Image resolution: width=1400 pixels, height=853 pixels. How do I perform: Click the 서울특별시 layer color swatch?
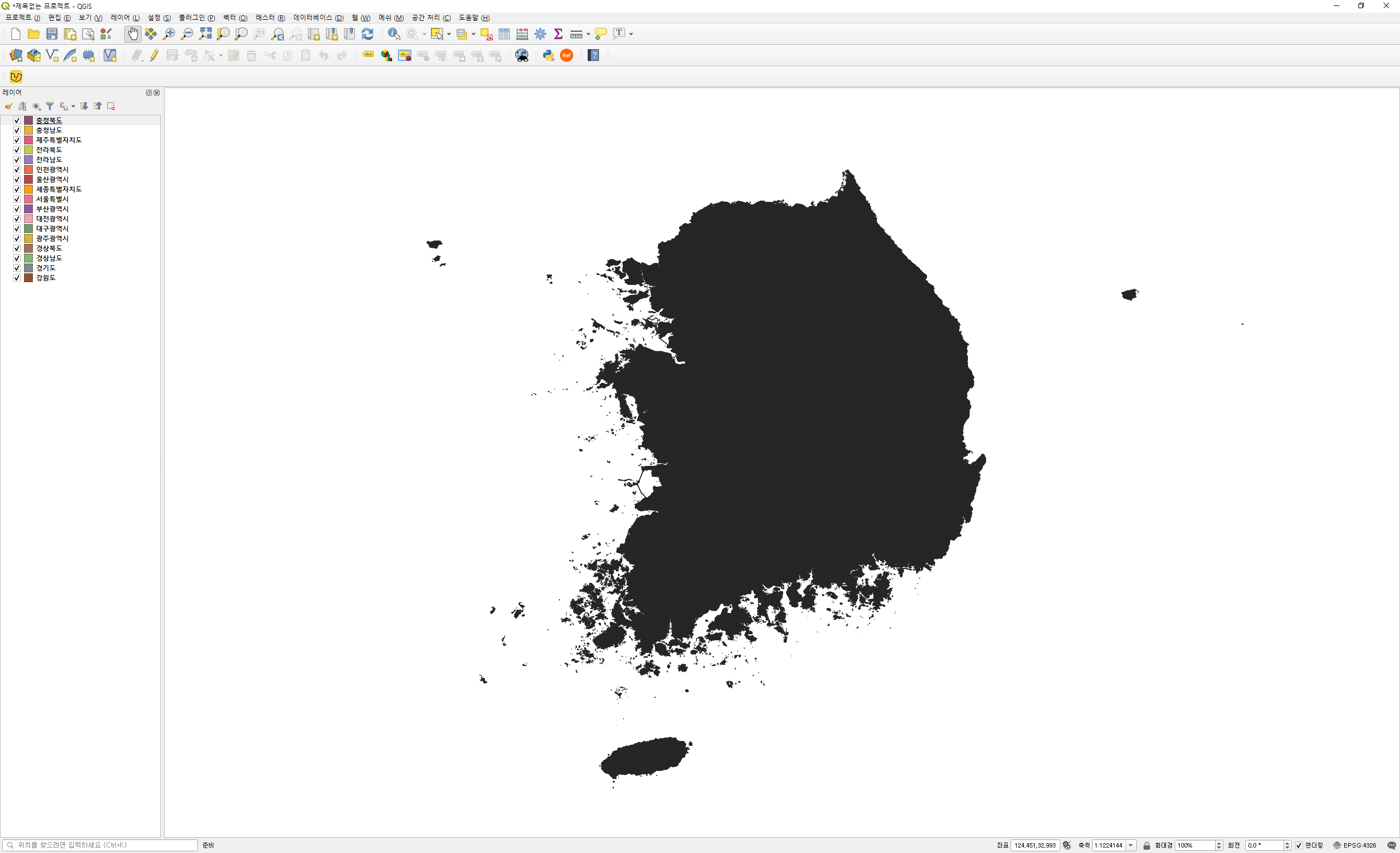(x=28, y=200)
